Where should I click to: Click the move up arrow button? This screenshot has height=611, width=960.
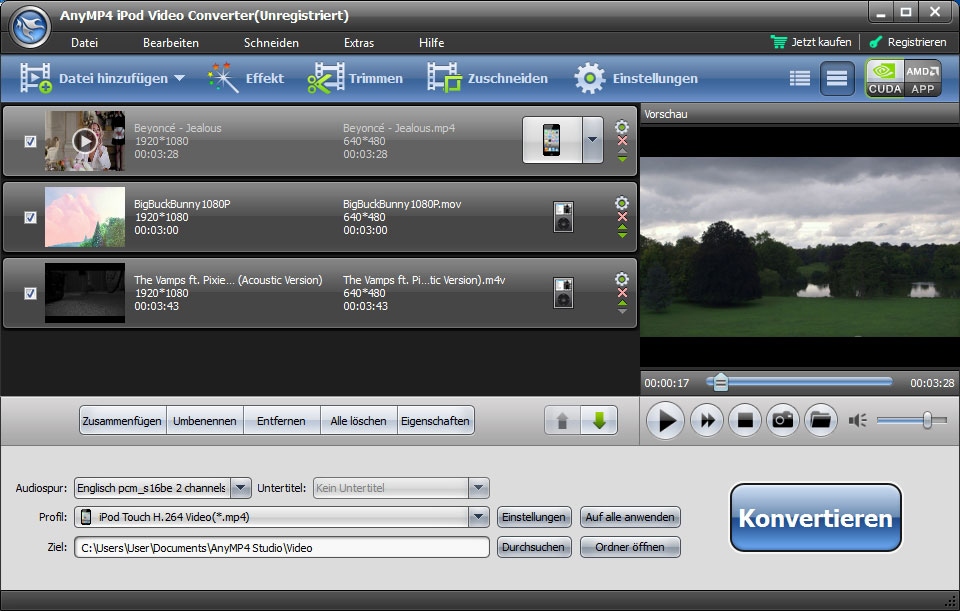pos(562,421)
